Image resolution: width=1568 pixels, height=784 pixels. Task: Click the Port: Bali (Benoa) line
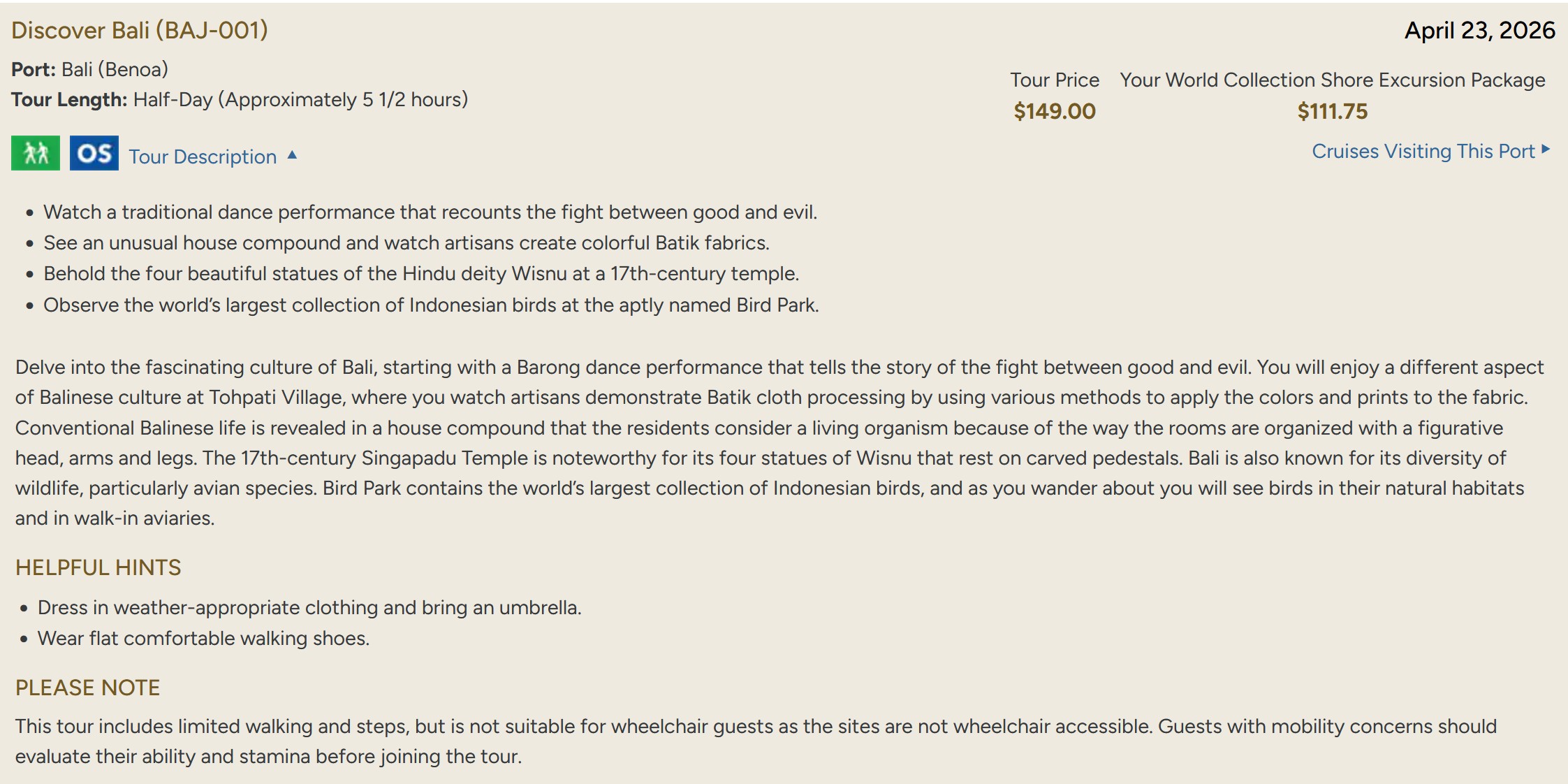point(90,69)
